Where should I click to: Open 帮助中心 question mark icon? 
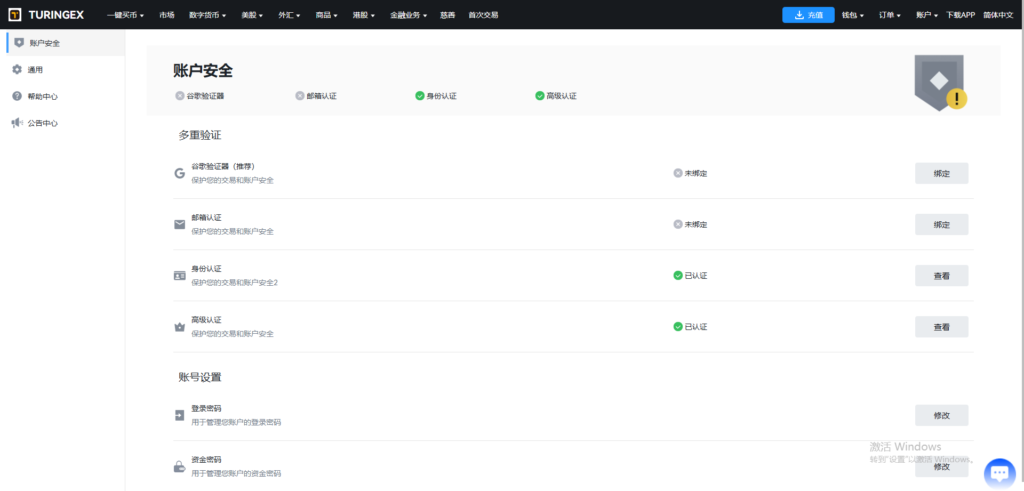click(x=18, y=96)
